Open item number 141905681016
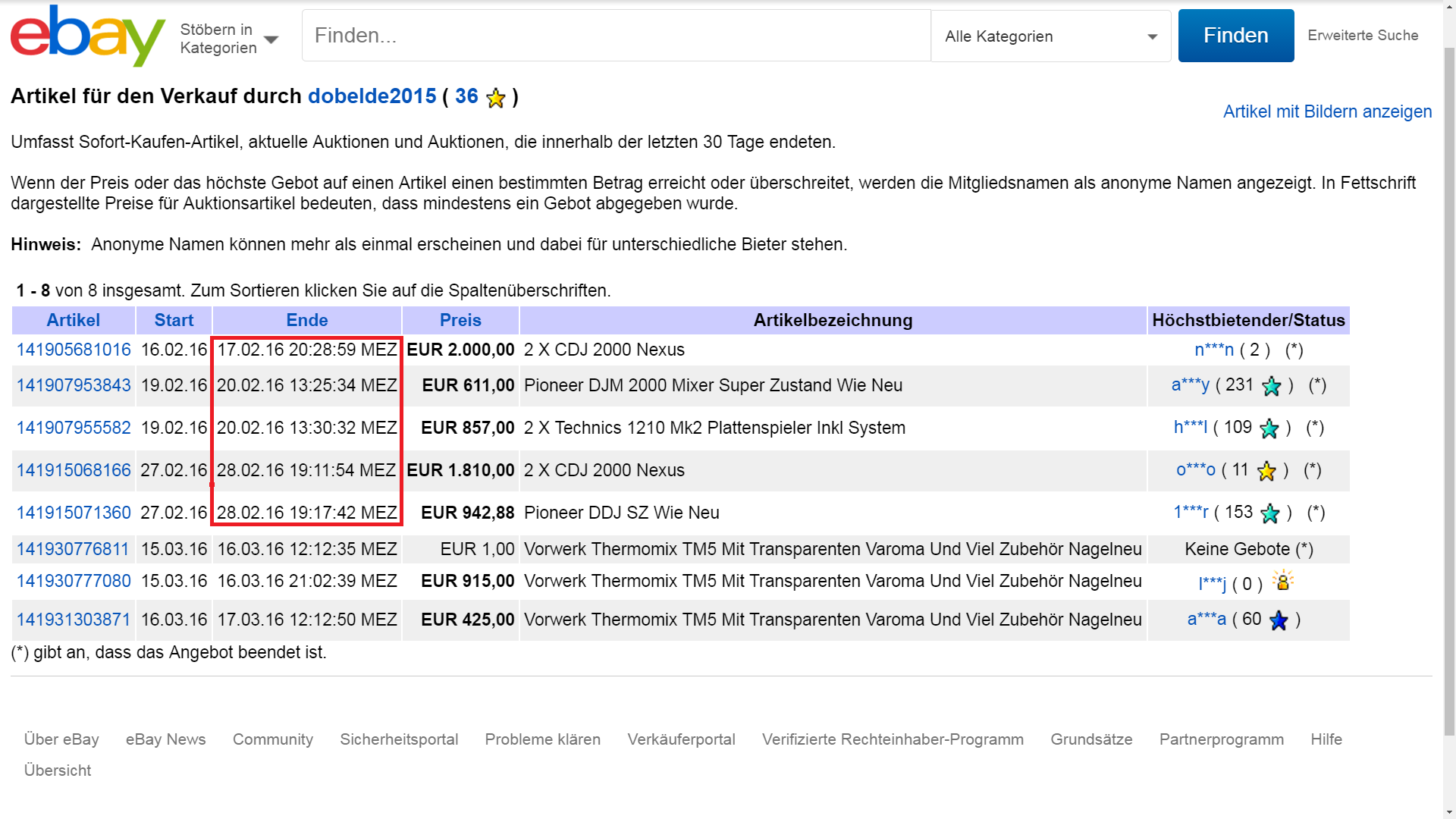The height and width of the screenshot is (819, 1456). coord(74,350)
